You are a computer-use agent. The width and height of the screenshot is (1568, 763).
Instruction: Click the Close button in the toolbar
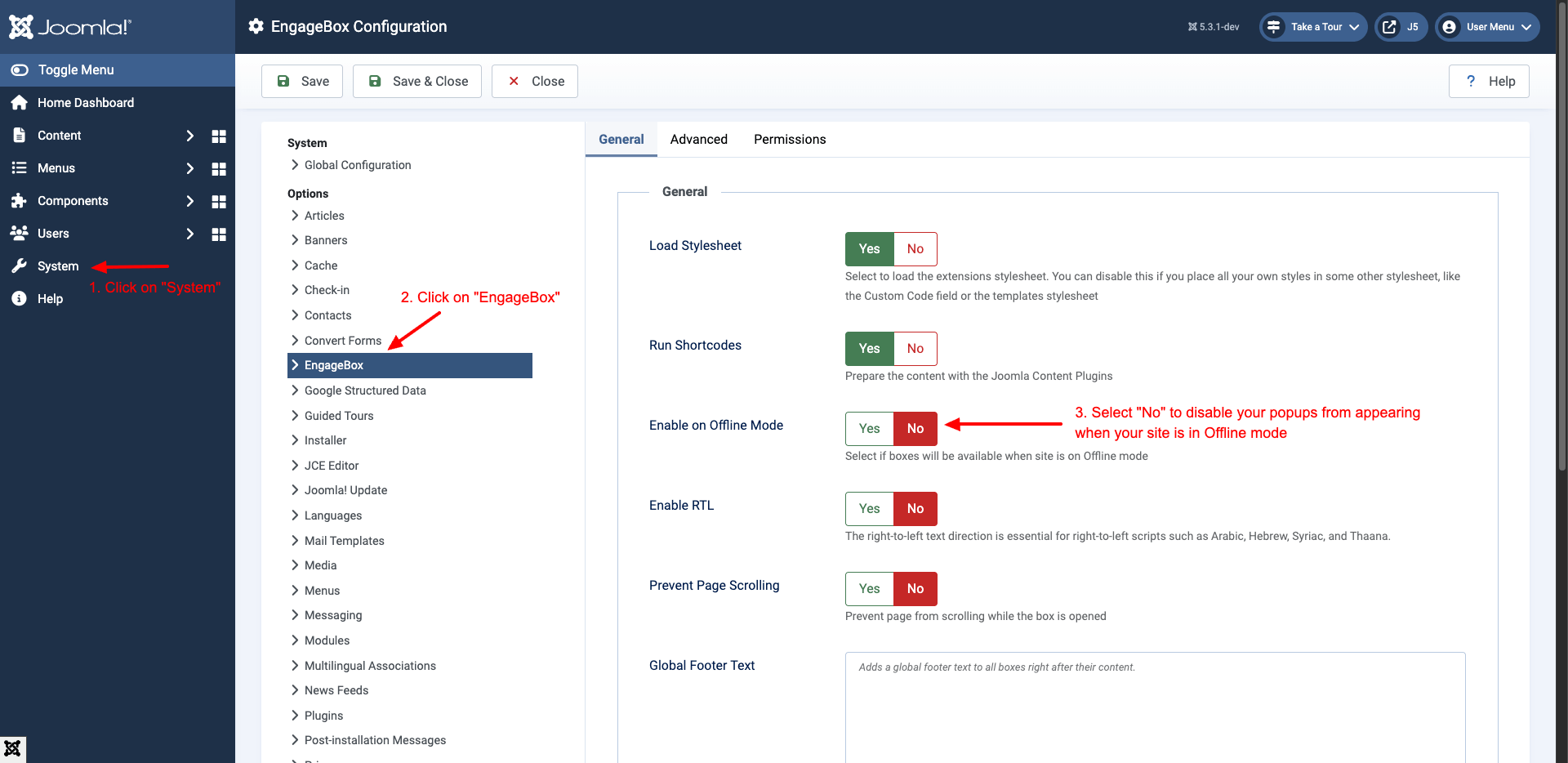535,82
